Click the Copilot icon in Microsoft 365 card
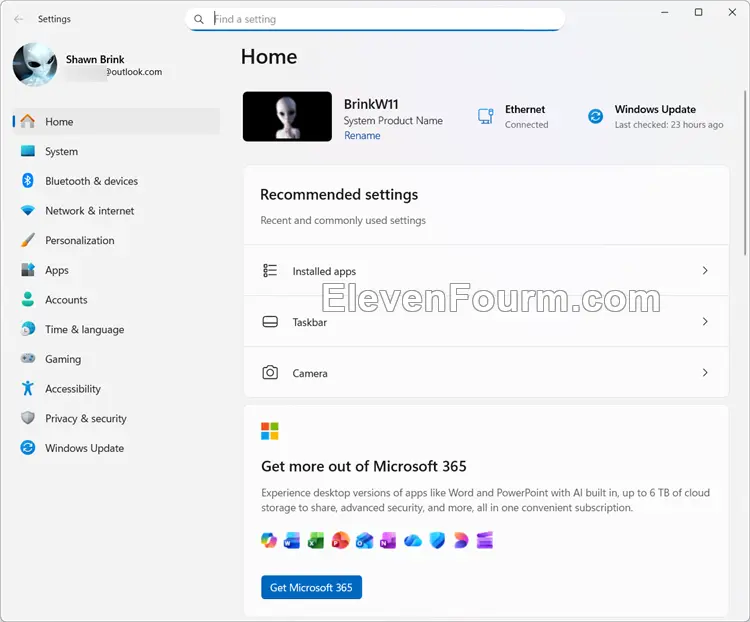This screenshot has width=750, height=622. 269,541
